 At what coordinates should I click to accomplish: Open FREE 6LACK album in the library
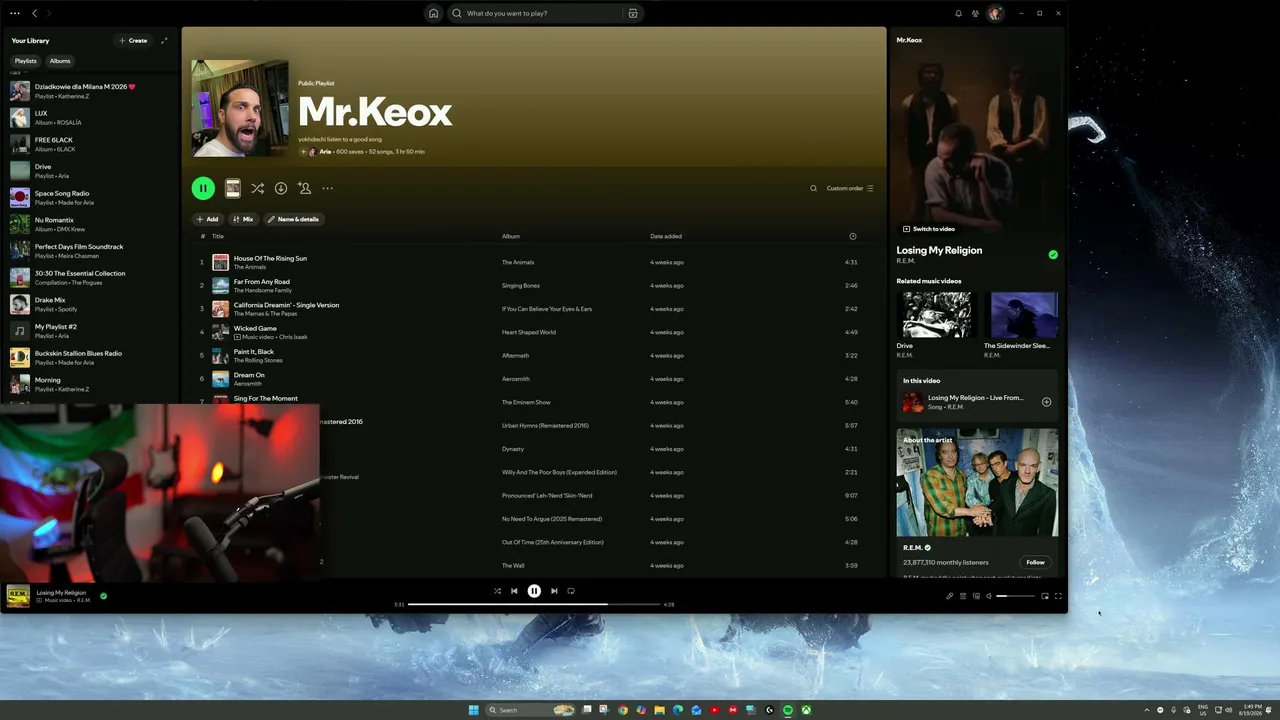coord(90,144)
